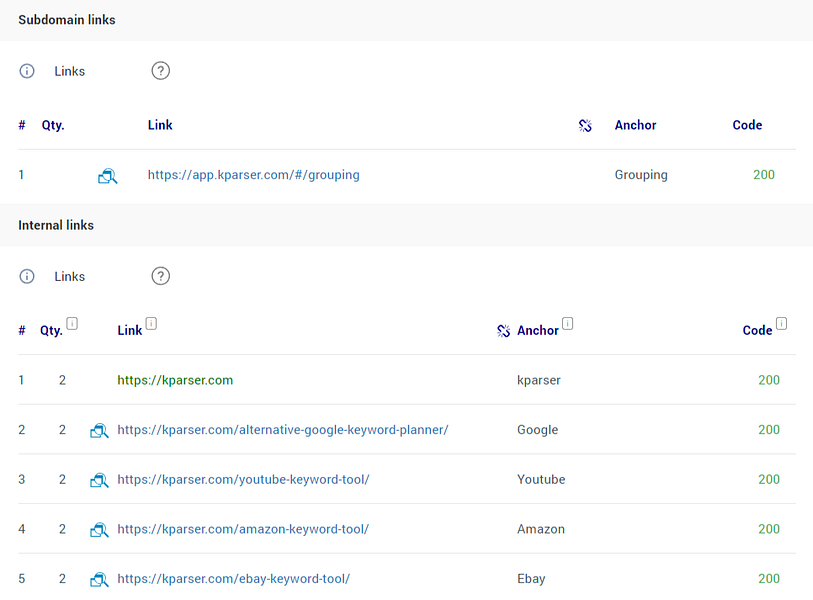This screenshot has width=813, height=600.
Task: Sort the Internal links table by the Link column
Action: tap(128, 330)
